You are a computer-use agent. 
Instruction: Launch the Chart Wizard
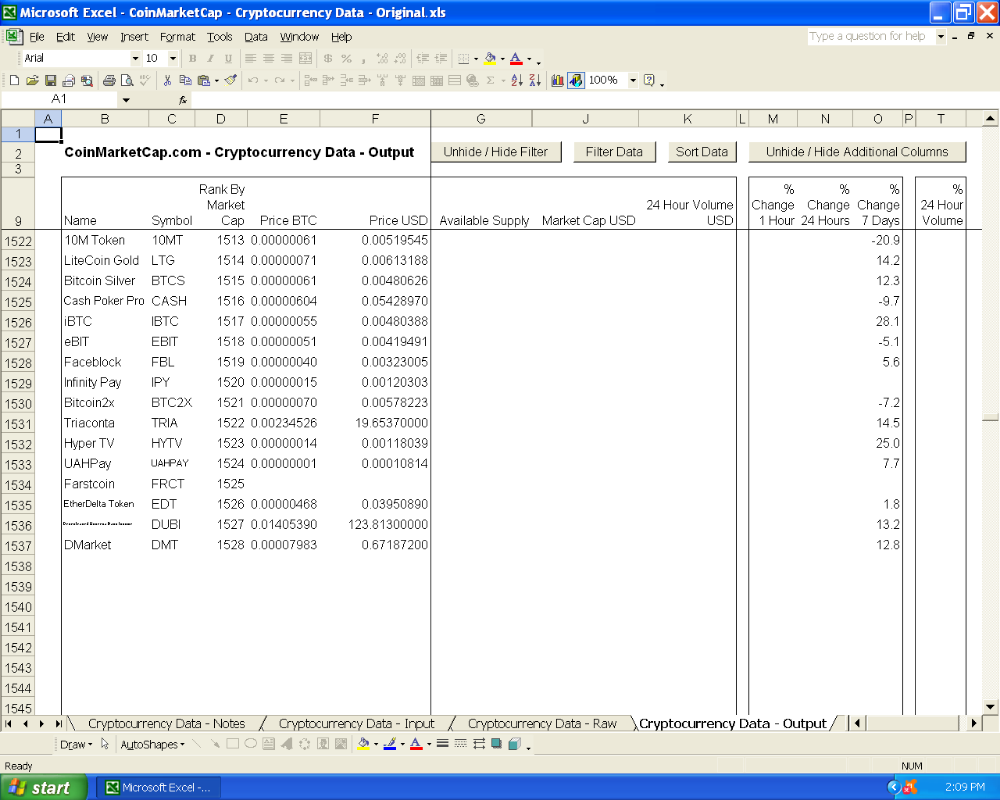tap(557, 80)
